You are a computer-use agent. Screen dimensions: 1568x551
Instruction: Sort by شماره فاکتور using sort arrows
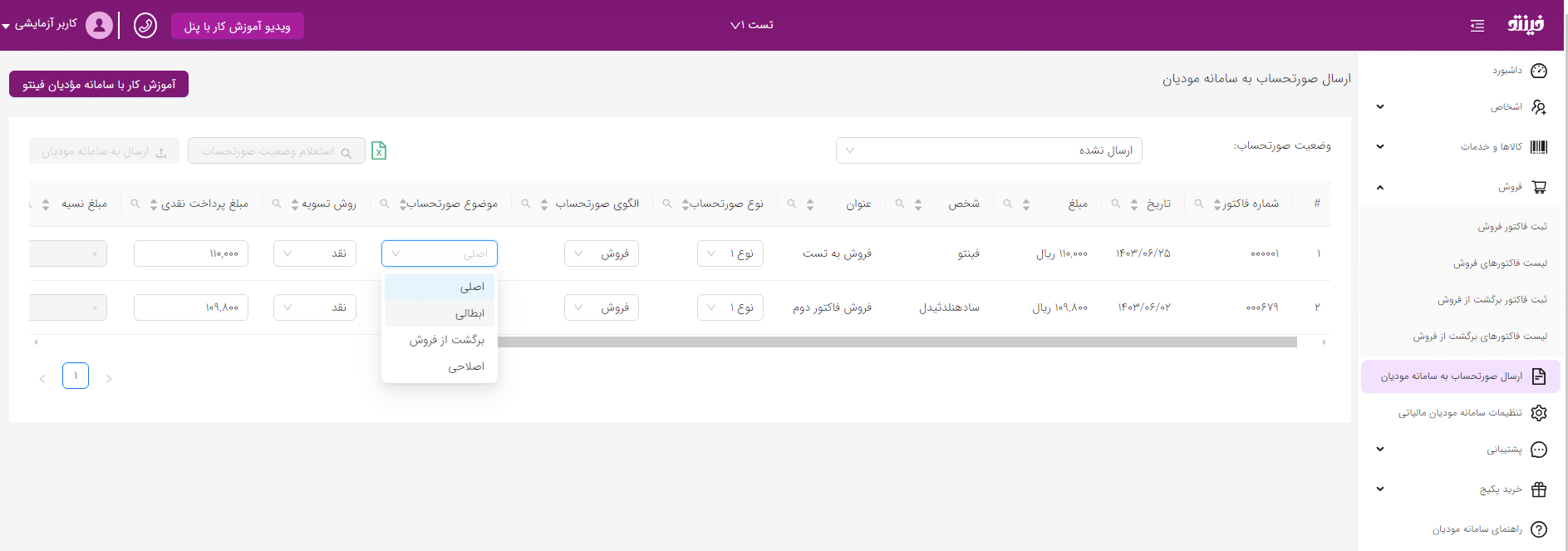coord(1217,204)
